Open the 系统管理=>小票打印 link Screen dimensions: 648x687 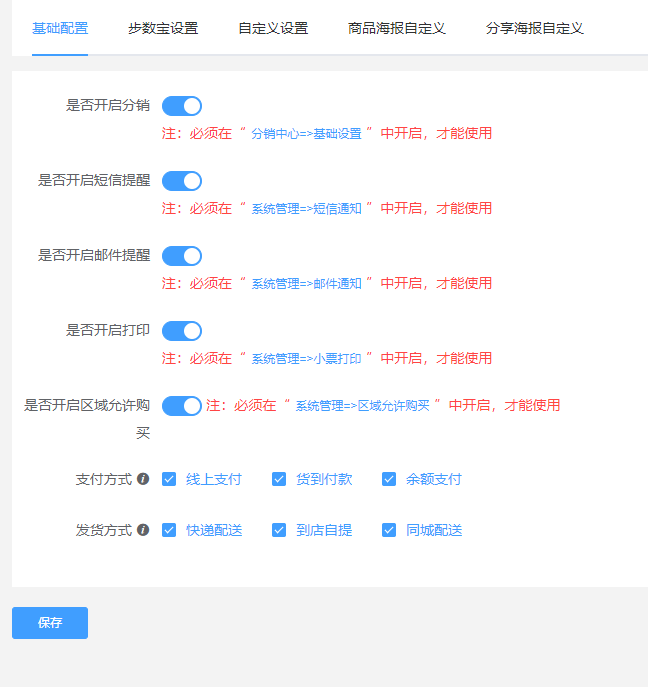click(x=306, y=358)
